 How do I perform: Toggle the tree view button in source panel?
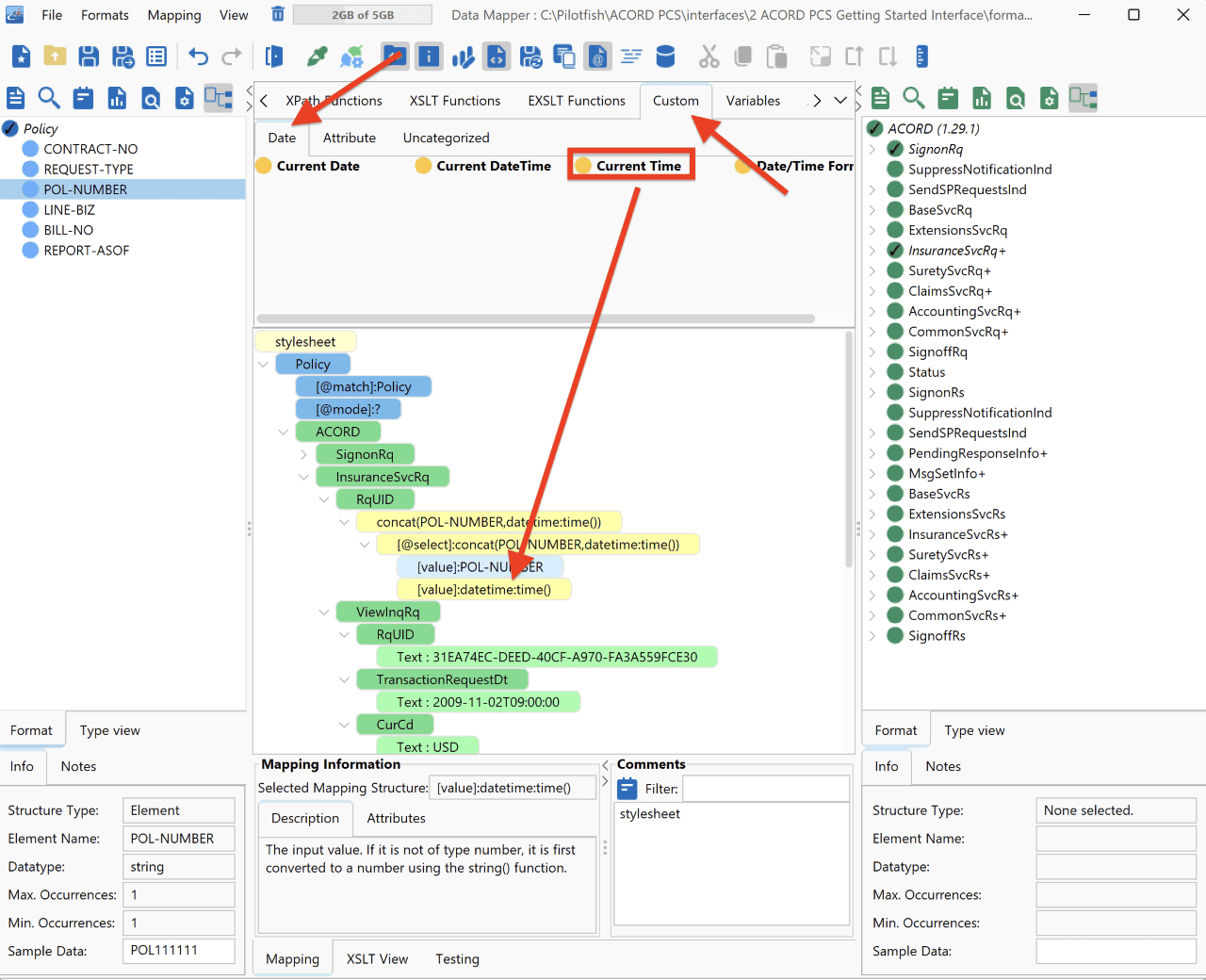[219, 97]
